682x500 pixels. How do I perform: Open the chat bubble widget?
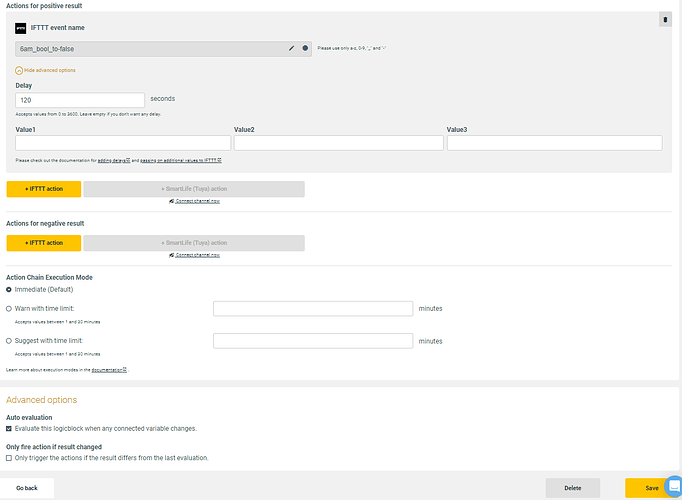(x=674, y=486)
